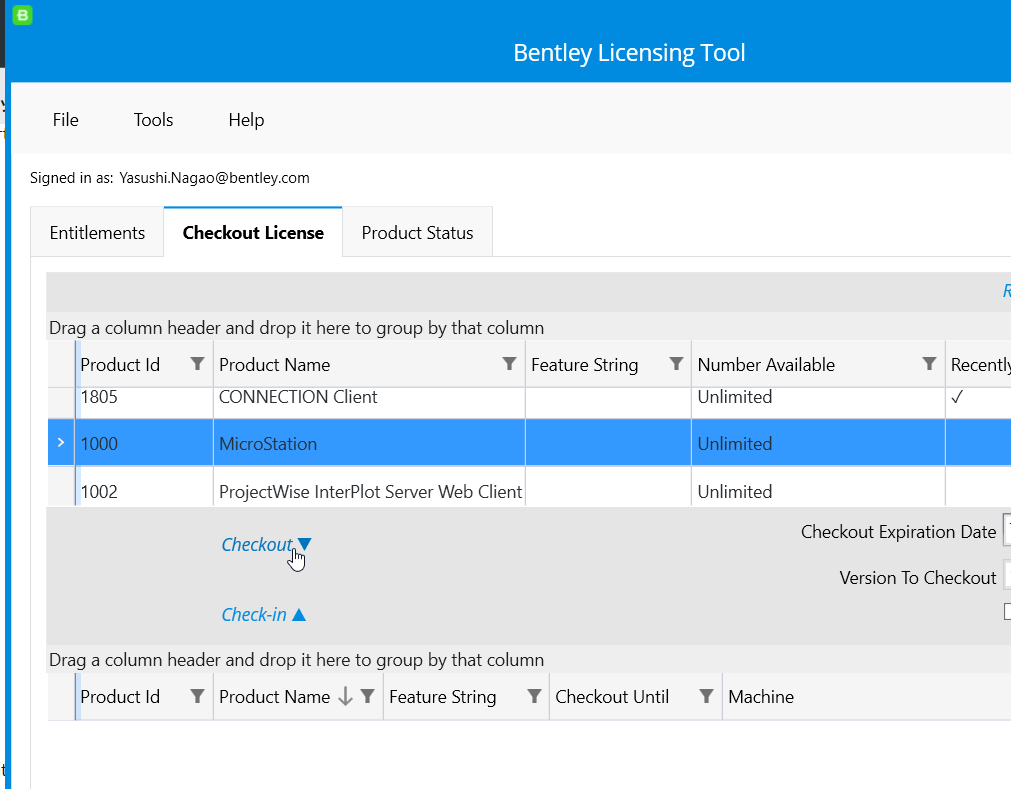The image size is (1011, 789).
Task: Sort lower grid by Product Id header
Action: tap(120, 697)
